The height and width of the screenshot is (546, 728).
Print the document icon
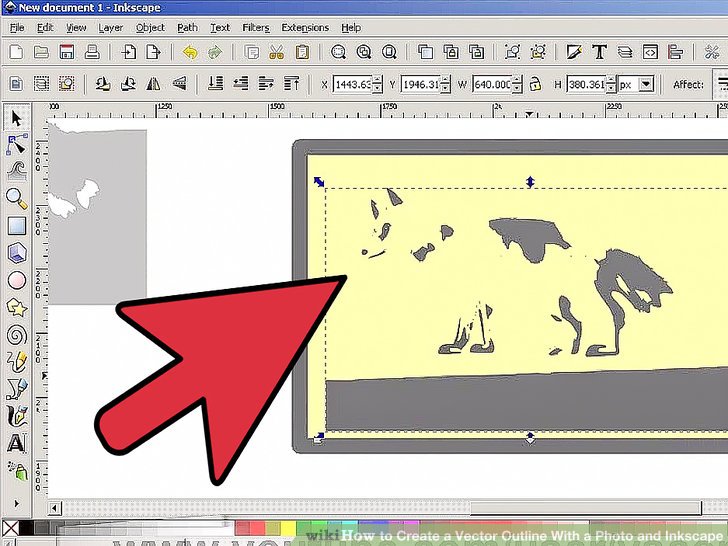(x=92, y=52)
